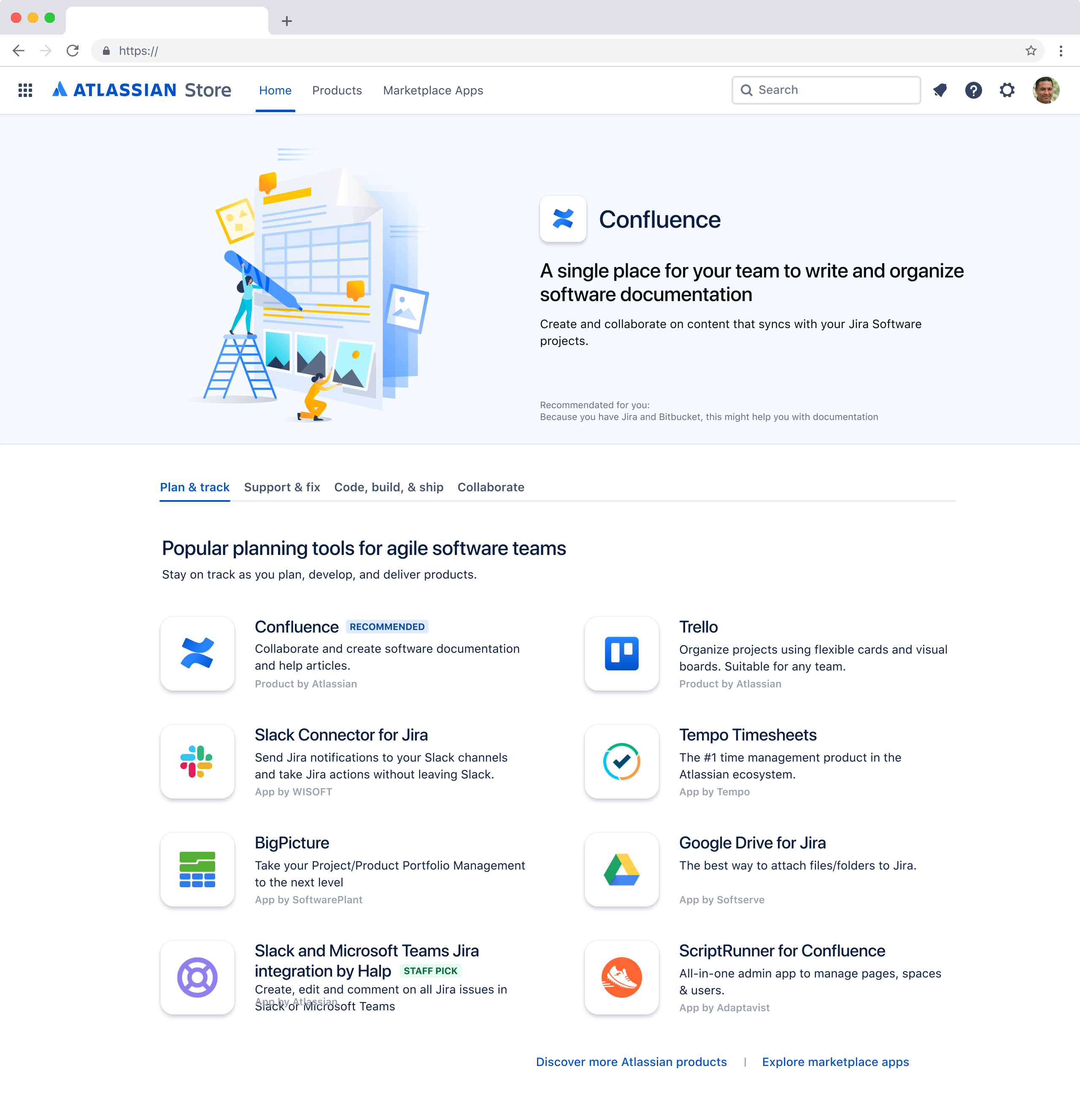This screenshot has height=1120, width=1080.
Task: Click the RECOMMENDED badge next to Confluence
Action: click(387, 627)
